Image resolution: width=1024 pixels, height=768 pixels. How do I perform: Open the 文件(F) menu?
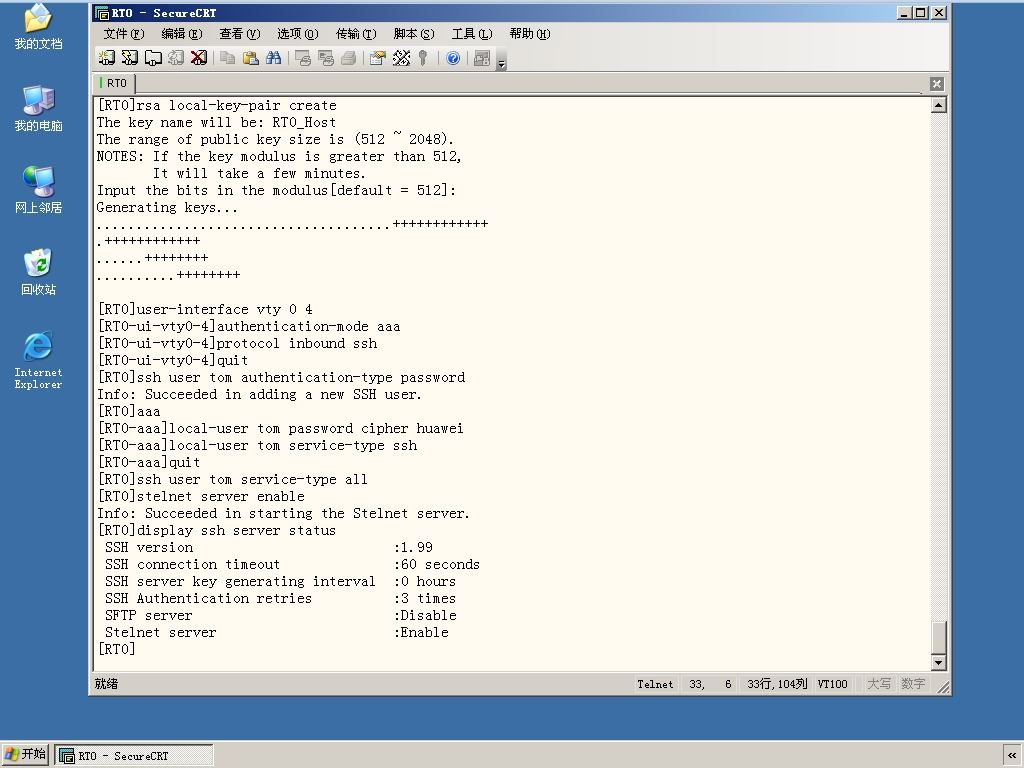click(x=123, y=33)
